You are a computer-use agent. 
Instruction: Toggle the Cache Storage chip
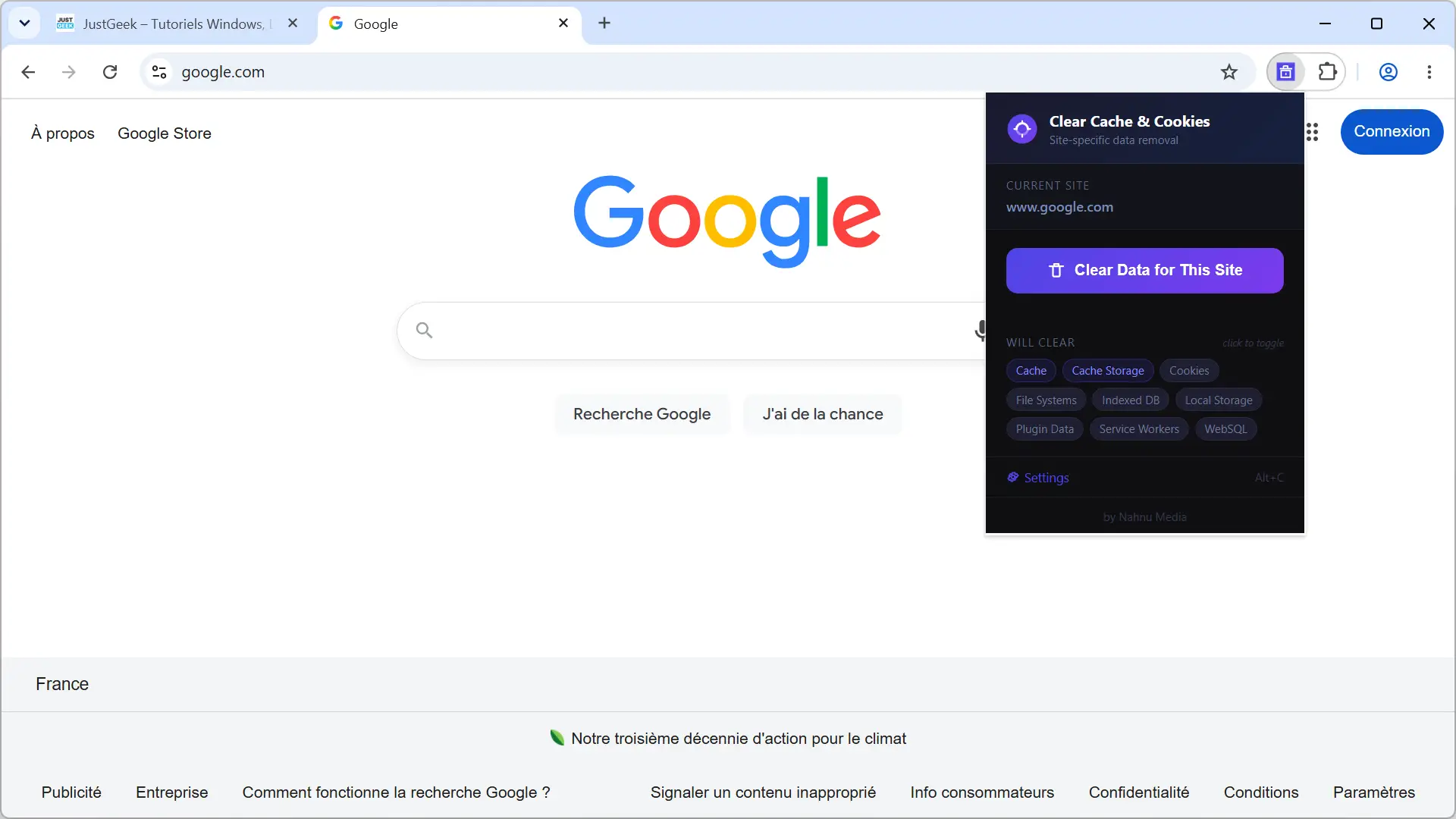[1108, 371]
